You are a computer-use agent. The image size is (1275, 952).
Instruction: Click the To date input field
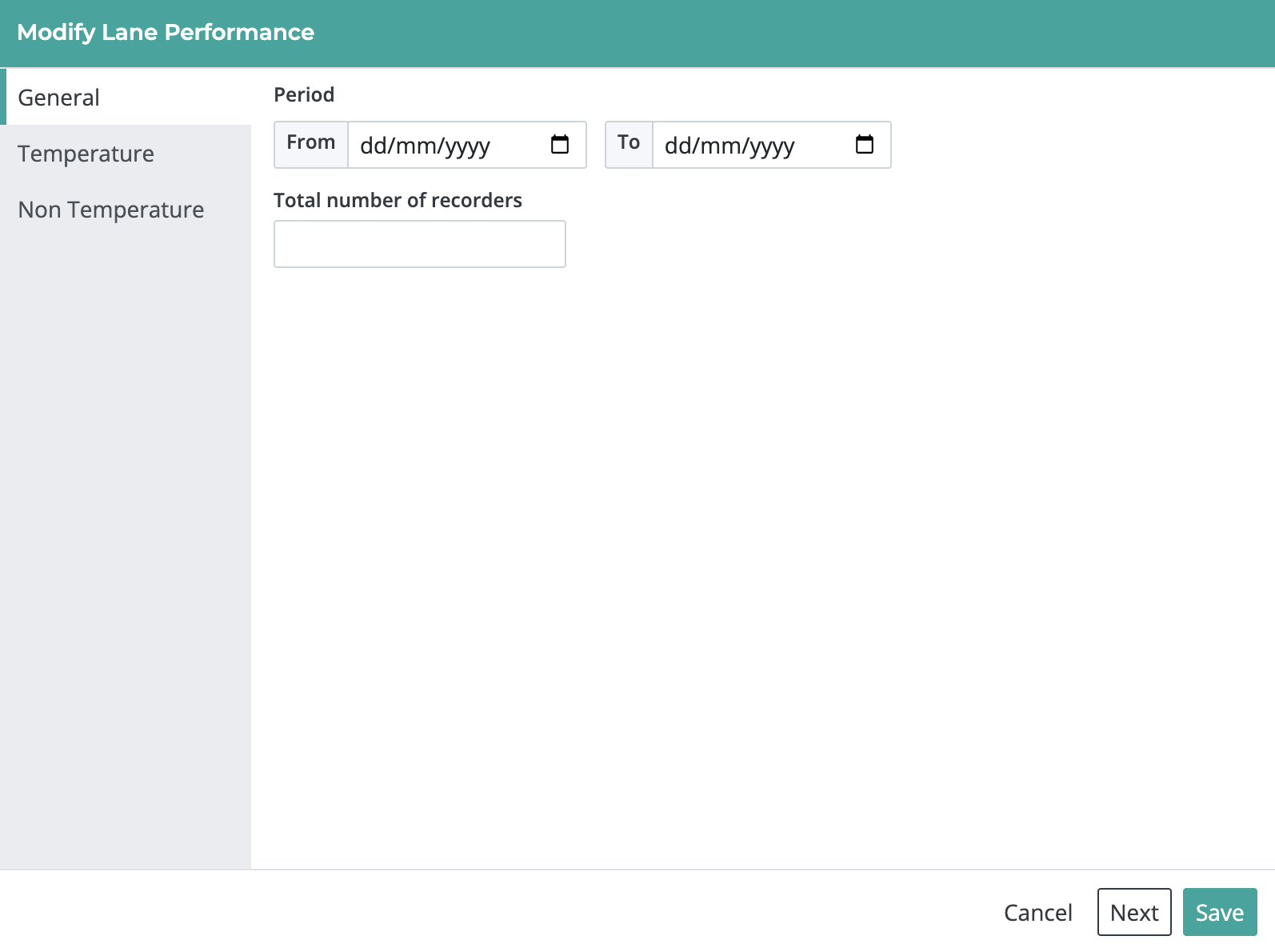(x=772, y=145)
